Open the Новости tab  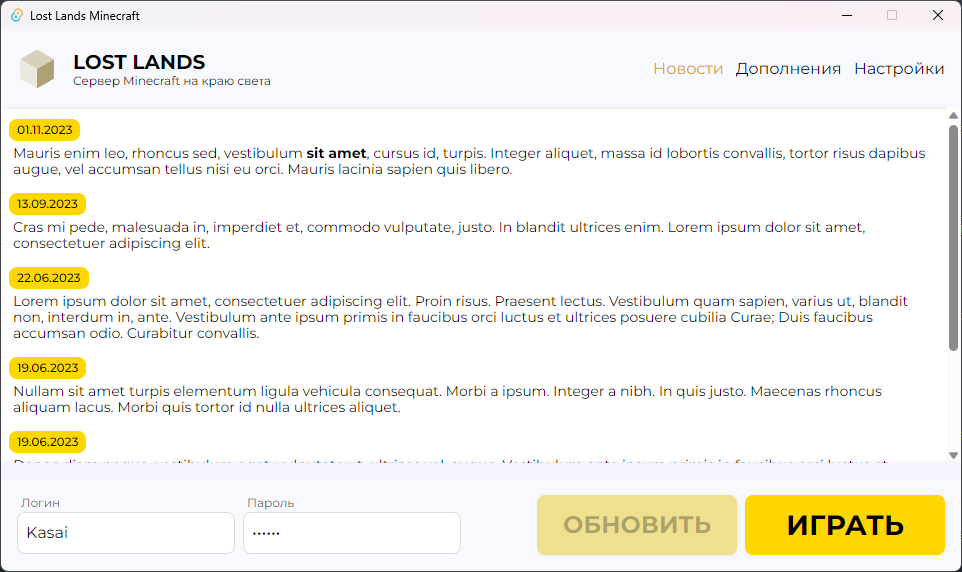(x=688, y=69)
